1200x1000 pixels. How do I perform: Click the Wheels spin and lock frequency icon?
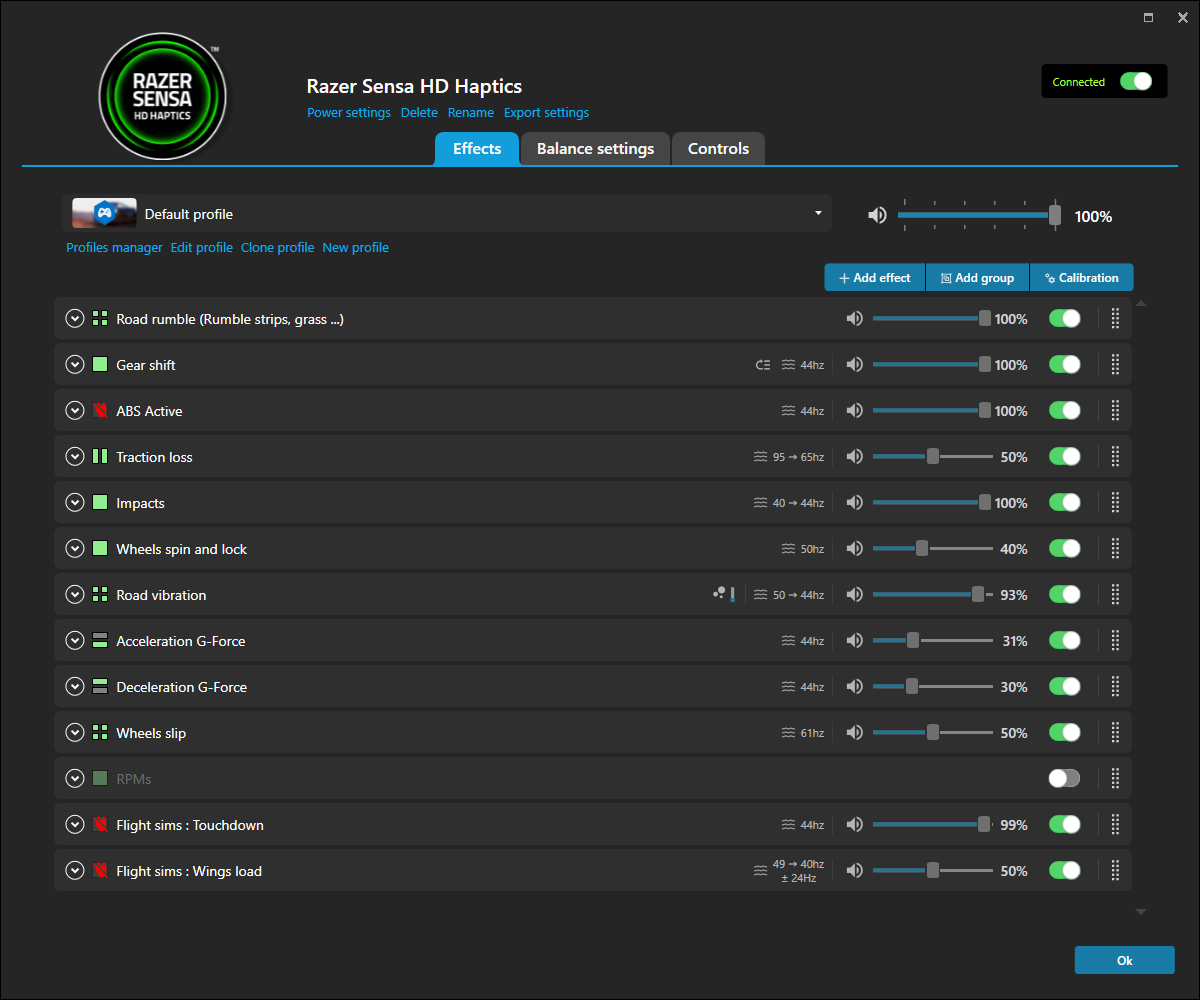pos(788,549)
